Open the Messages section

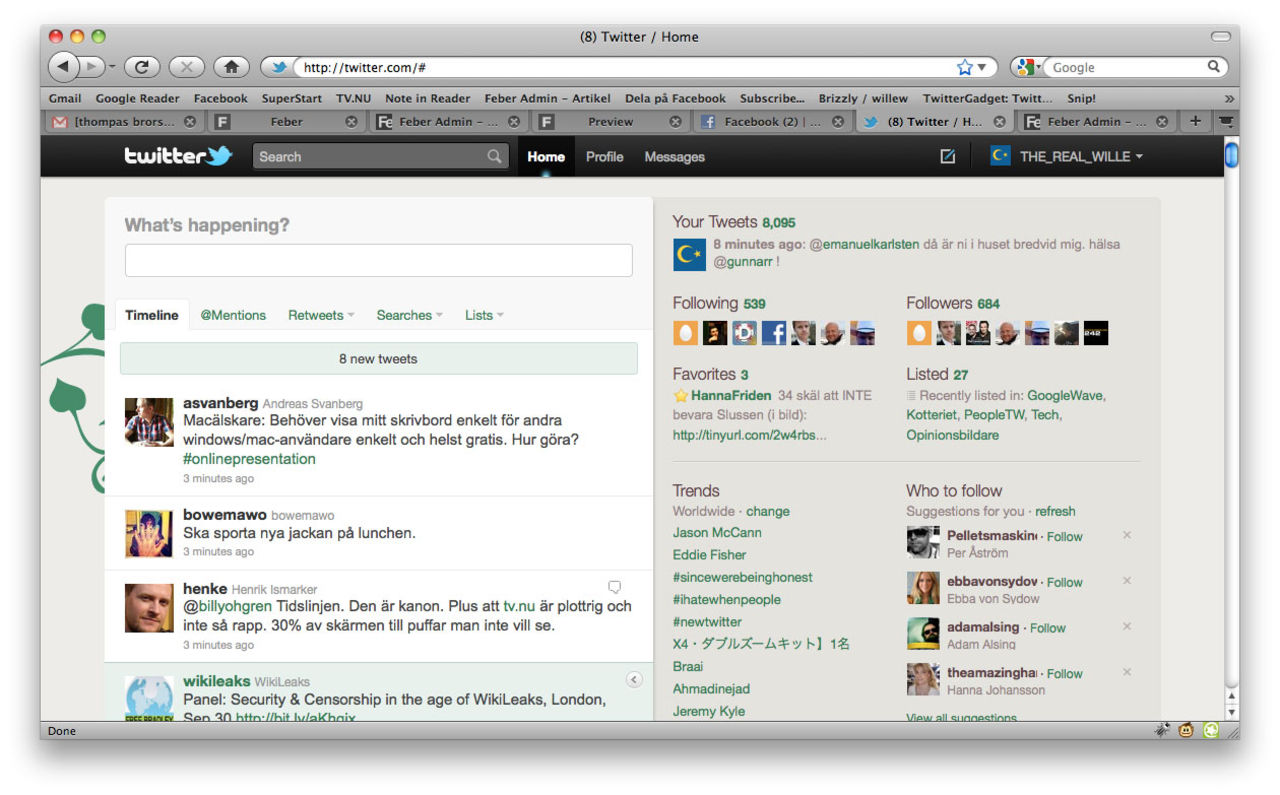[x=674, y=157]
